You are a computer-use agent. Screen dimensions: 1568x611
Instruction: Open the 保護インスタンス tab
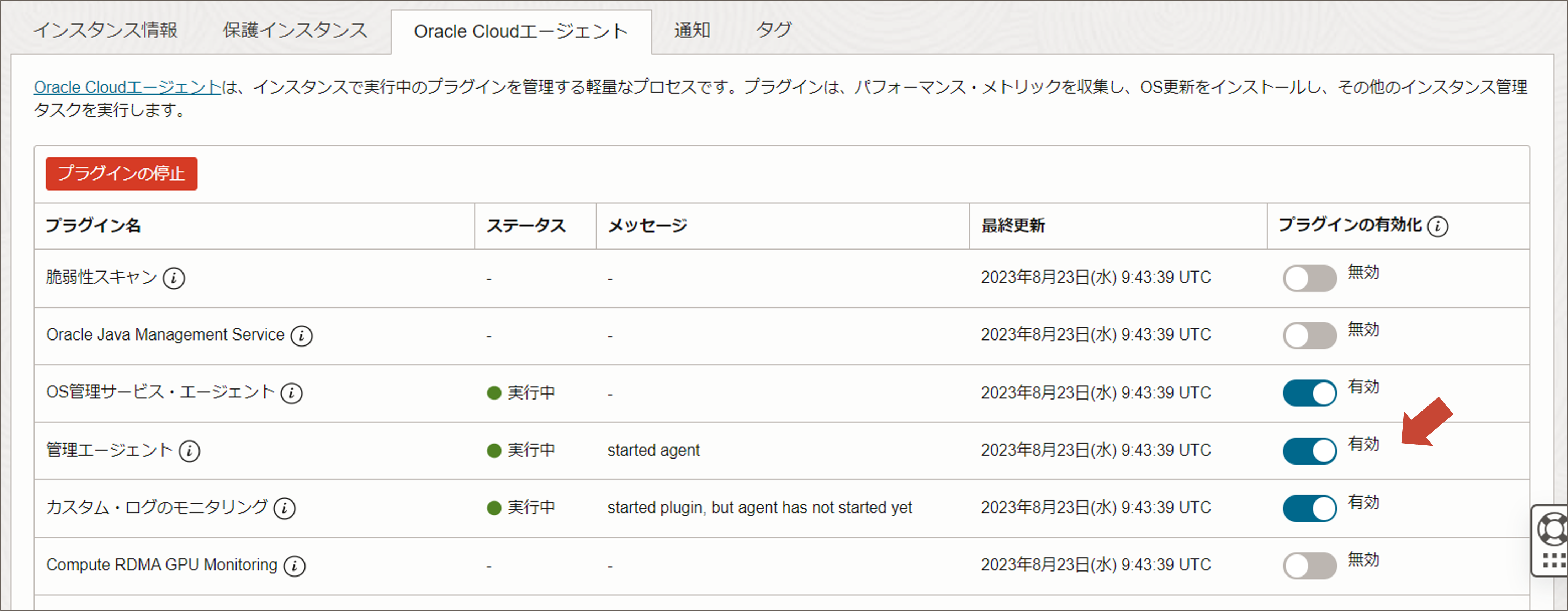[x=295, y=30]
